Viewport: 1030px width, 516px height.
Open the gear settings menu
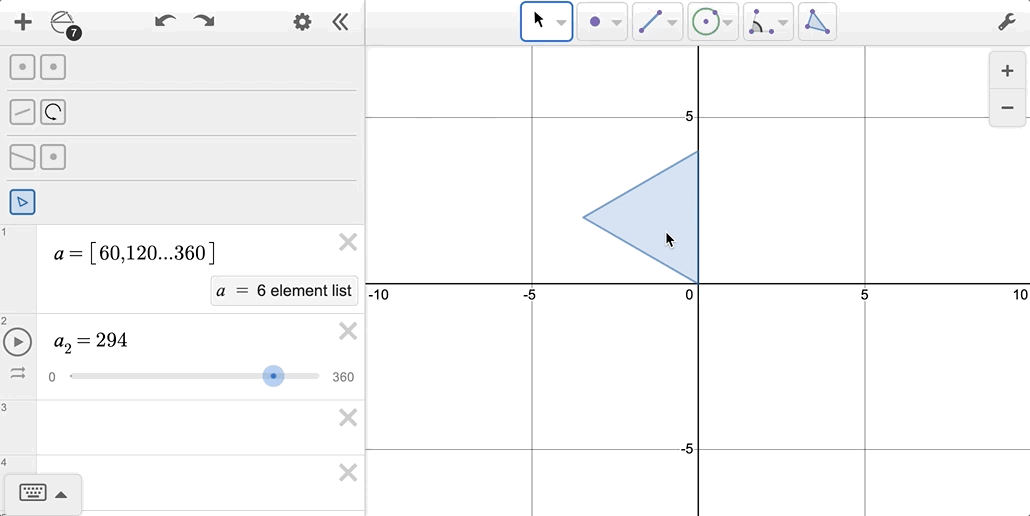tap(302, 22)
